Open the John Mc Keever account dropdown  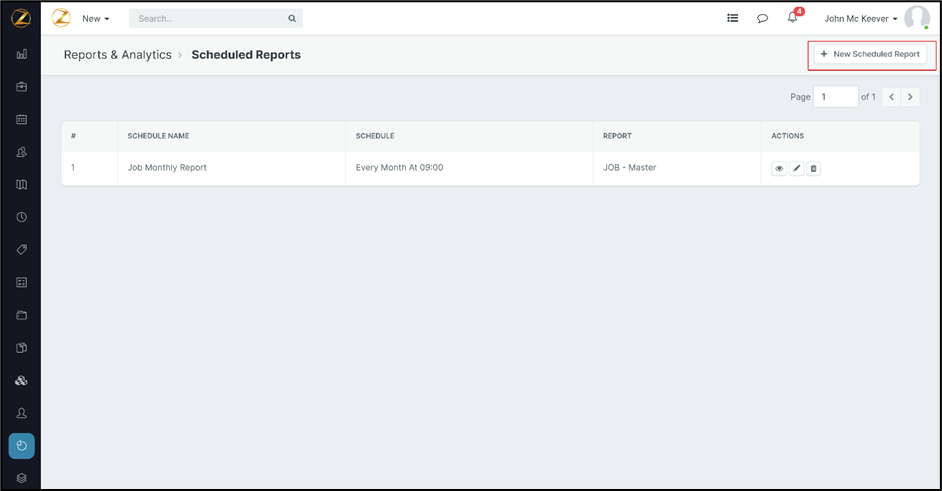coord(861,19)
